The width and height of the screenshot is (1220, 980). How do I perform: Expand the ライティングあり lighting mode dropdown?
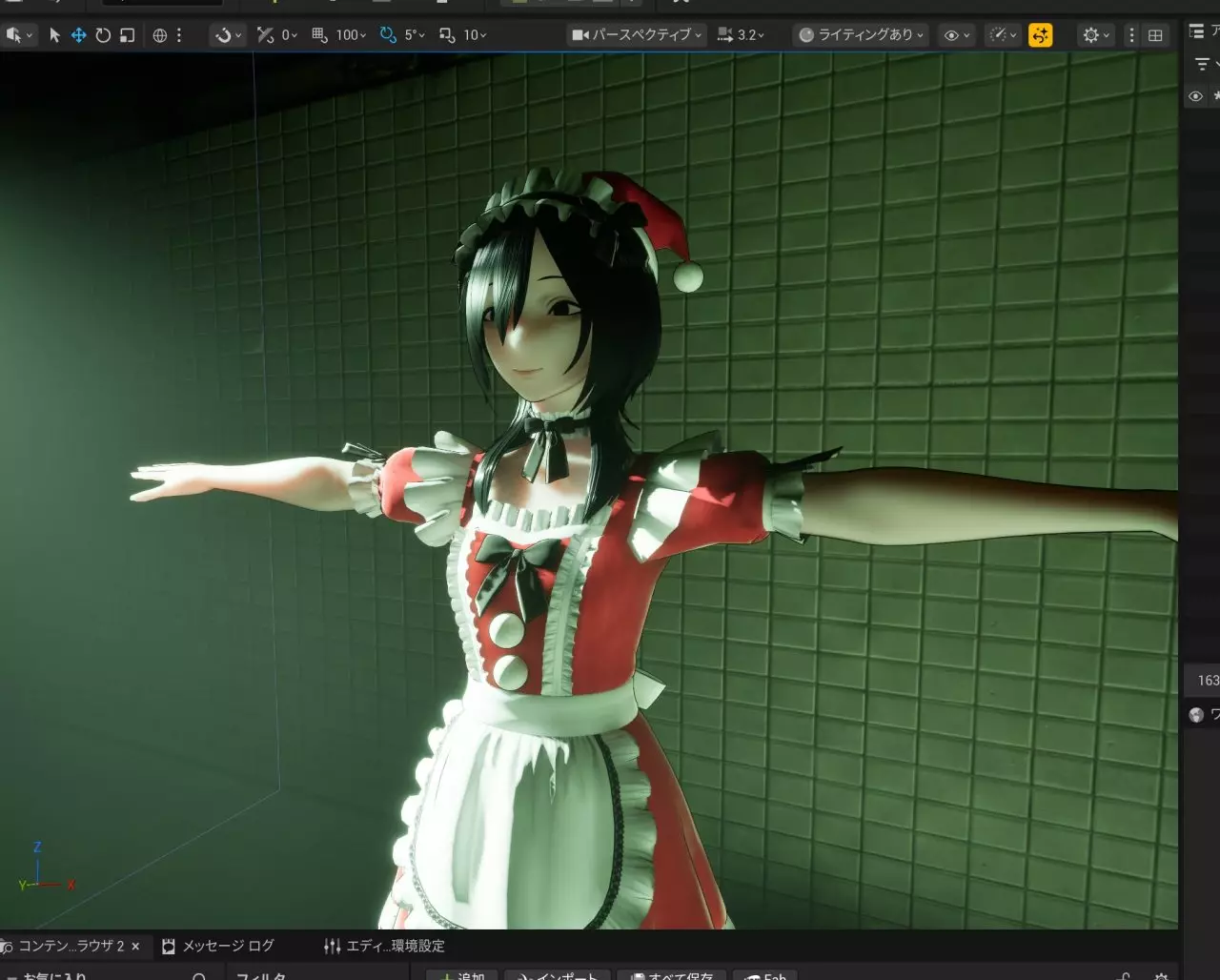862,35
